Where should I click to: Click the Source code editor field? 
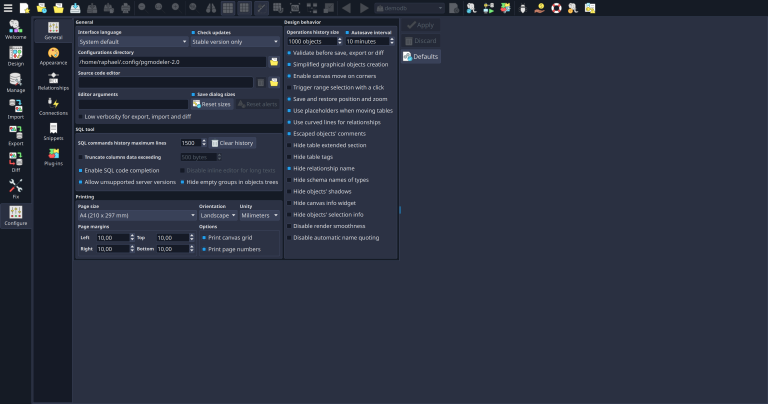(166, 82)
